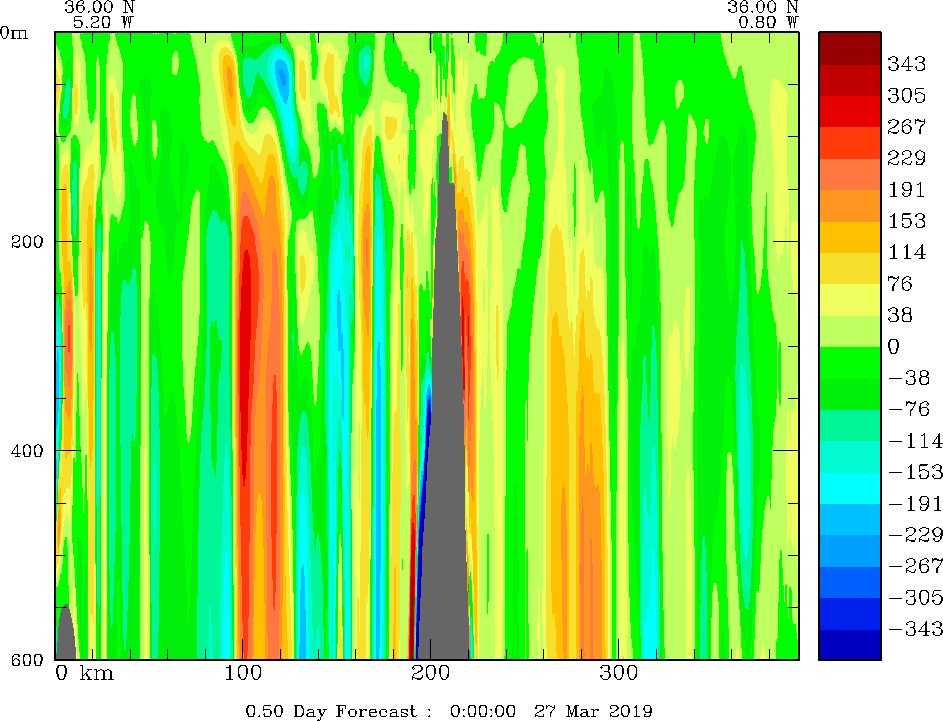
Task: Click the colorbar label -38
Action: (909, 378)
